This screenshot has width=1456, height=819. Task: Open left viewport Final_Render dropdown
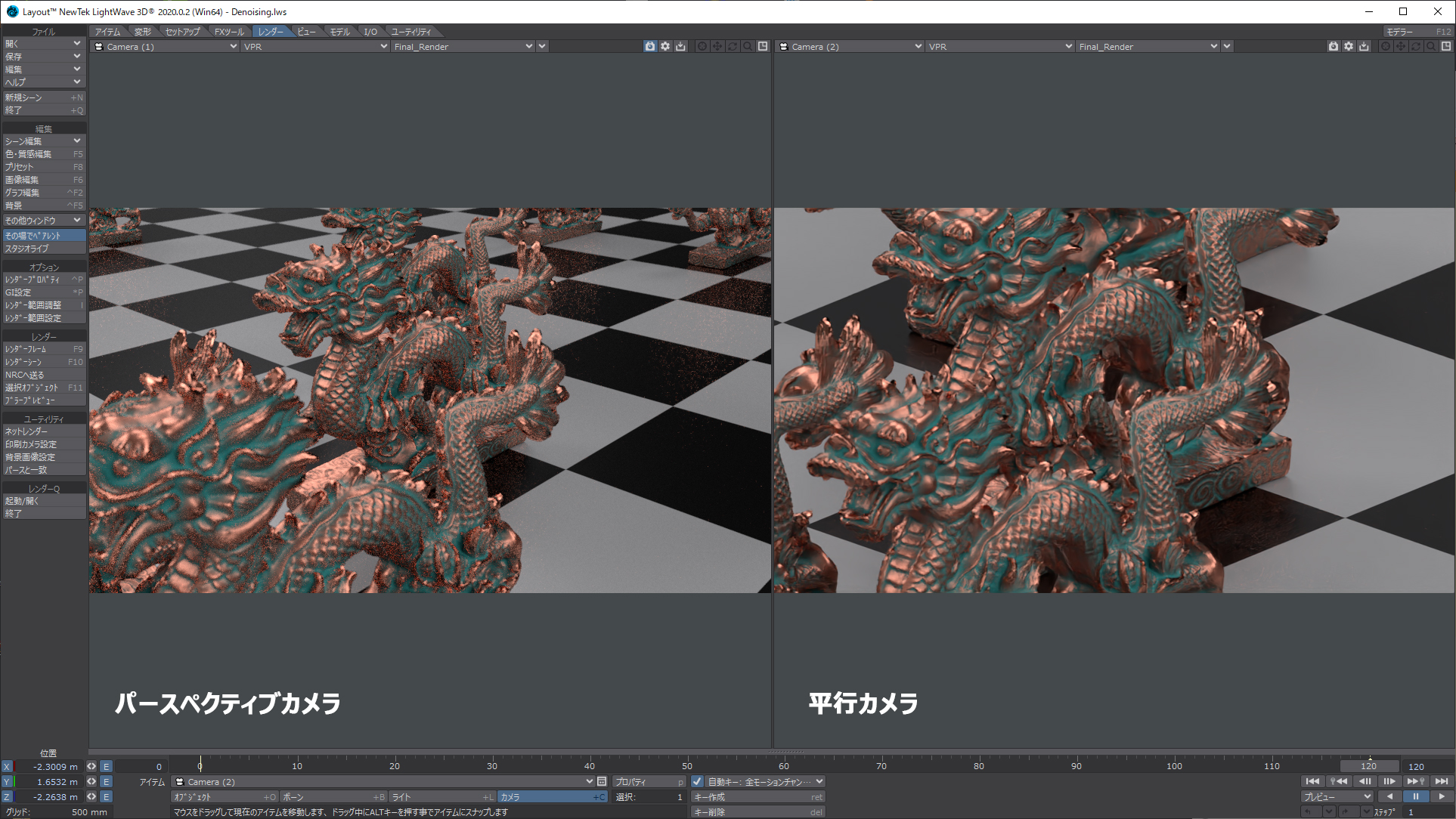pyautogui.click(x=463, y=46)
